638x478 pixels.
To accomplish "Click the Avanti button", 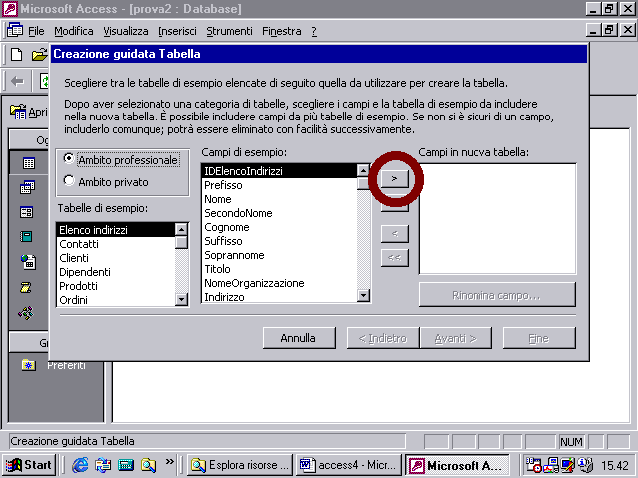I will point(456,338).
